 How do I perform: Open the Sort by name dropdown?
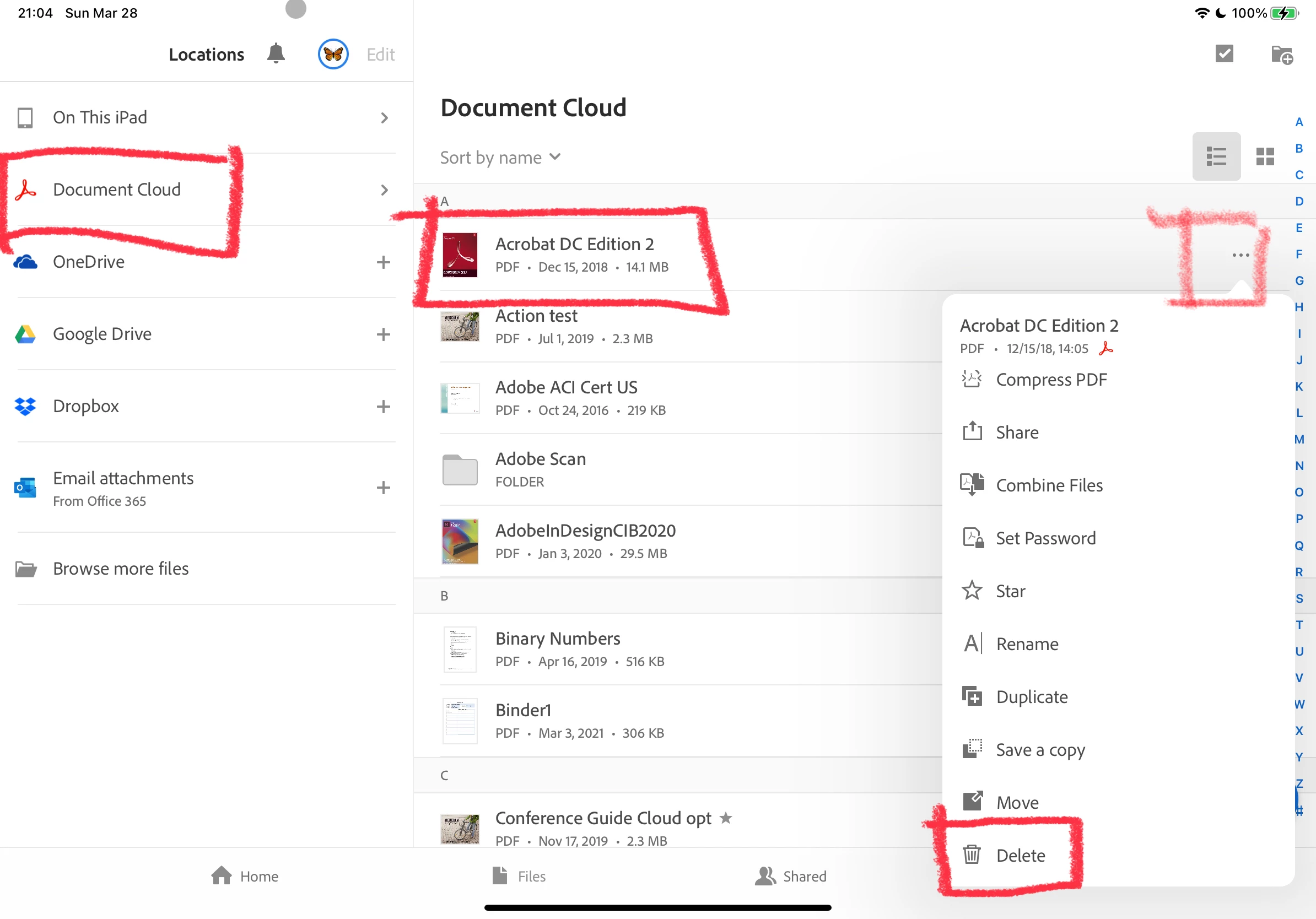[x=500, y=157]
